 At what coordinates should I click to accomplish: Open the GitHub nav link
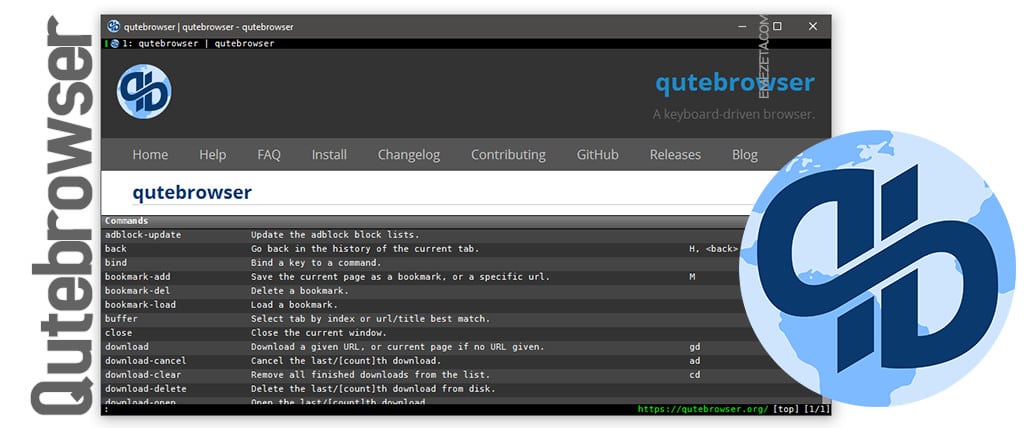tap(598, 155)
